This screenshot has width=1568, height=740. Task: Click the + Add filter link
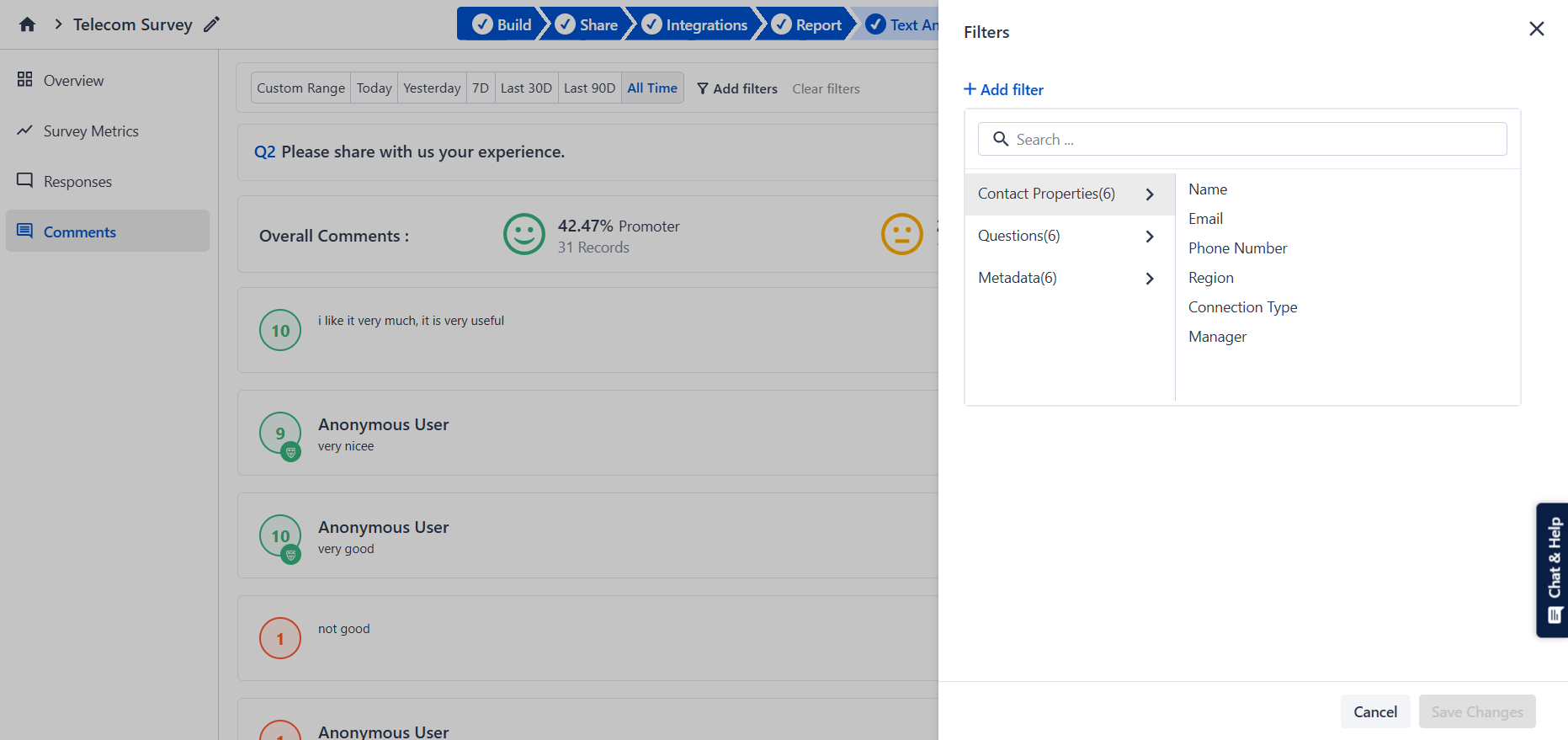[1003, 89]
